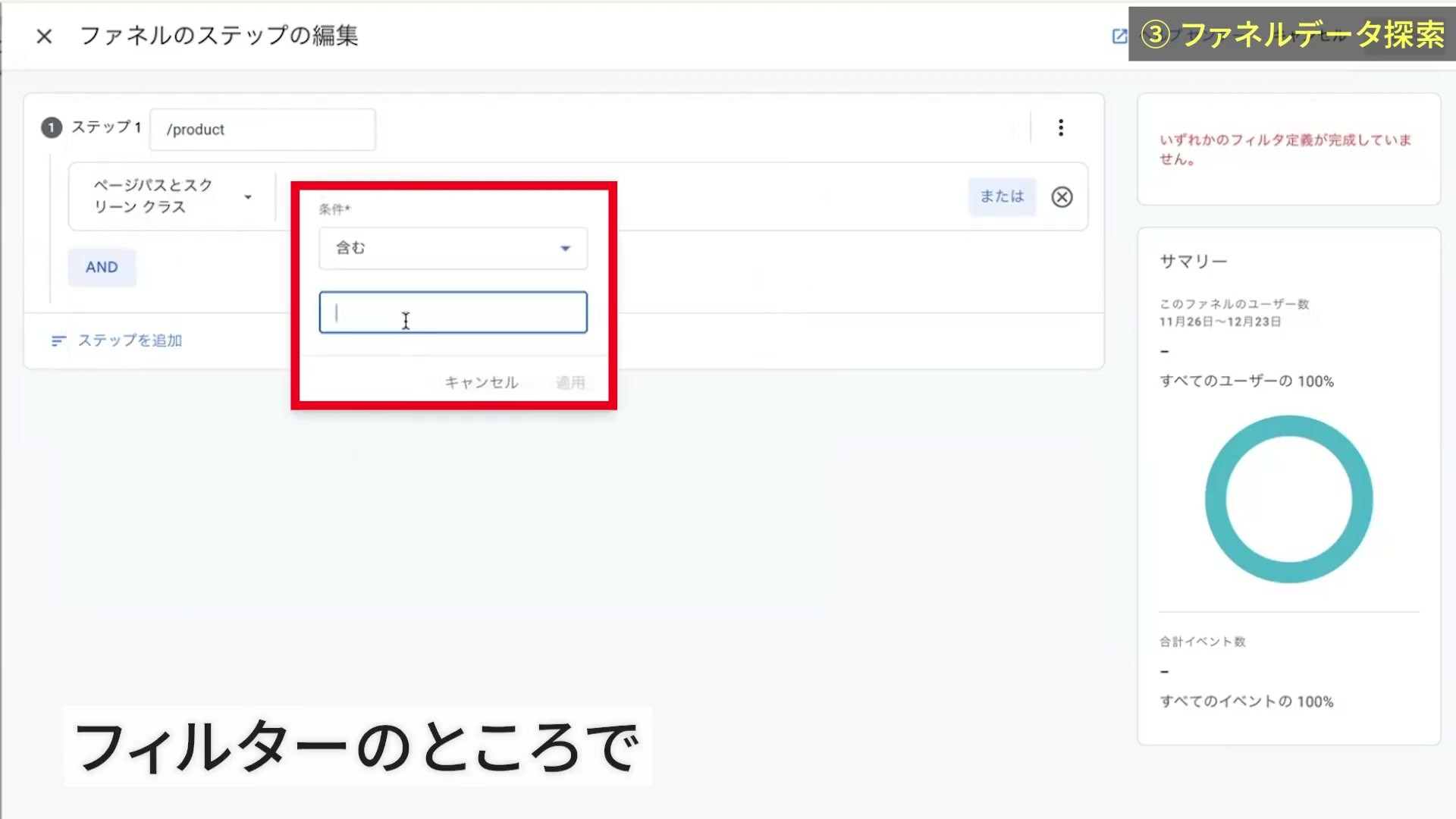Open the 含む condition dropdown
The height and width of the screenshot is (819, 1456).
coord(453,248)
